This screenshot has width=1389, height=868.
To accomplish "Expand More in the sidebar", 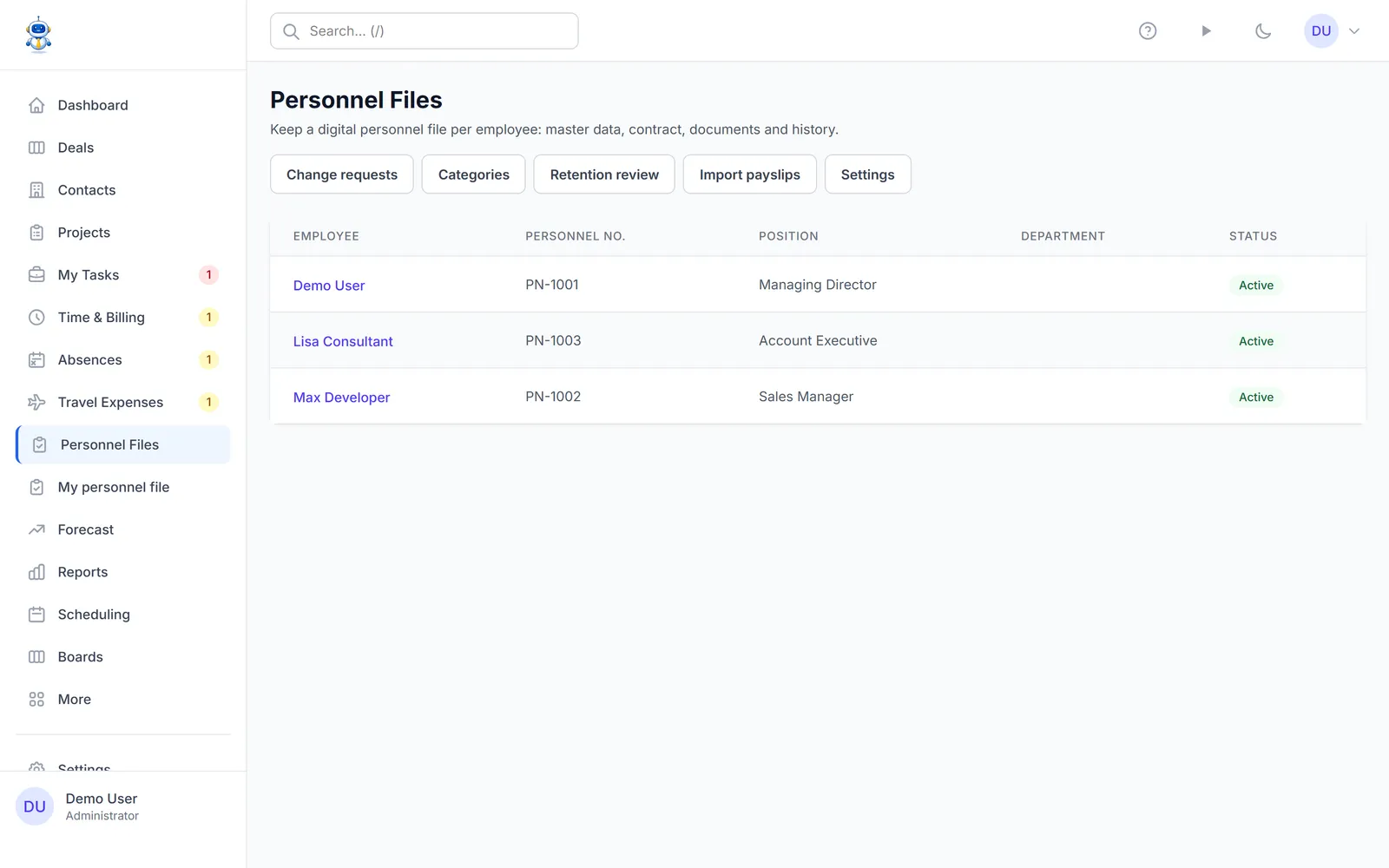I will tap(123, 700).
